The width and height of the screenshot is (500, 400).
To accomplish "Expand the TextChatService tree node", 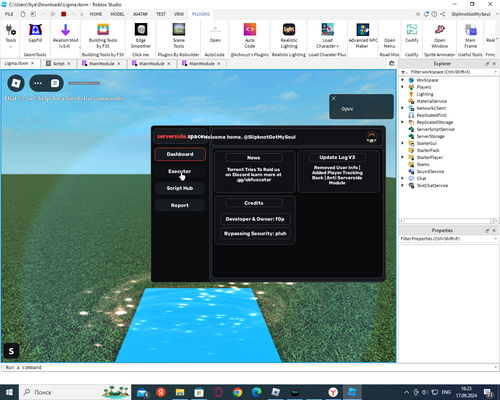I will point(402,185).
